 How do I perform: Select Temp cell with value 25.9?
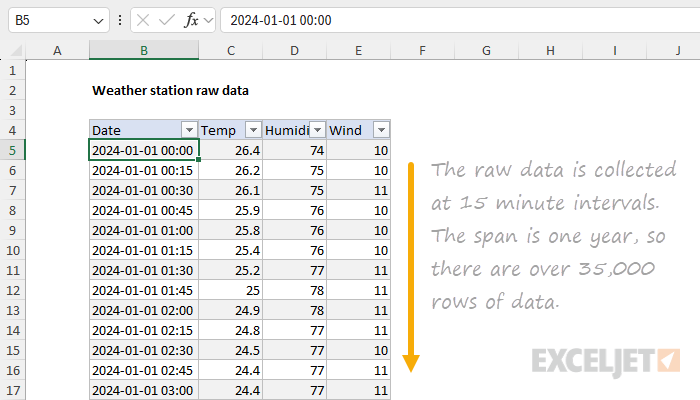[230, 210]
